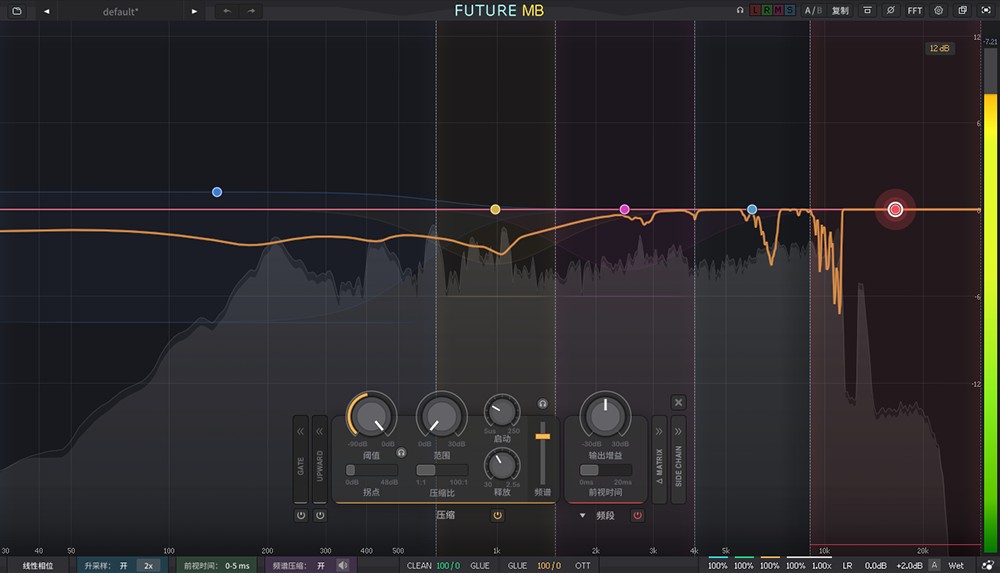Click the headphones solo icon in top bar
1000x573 pixels.
[740, 10]
